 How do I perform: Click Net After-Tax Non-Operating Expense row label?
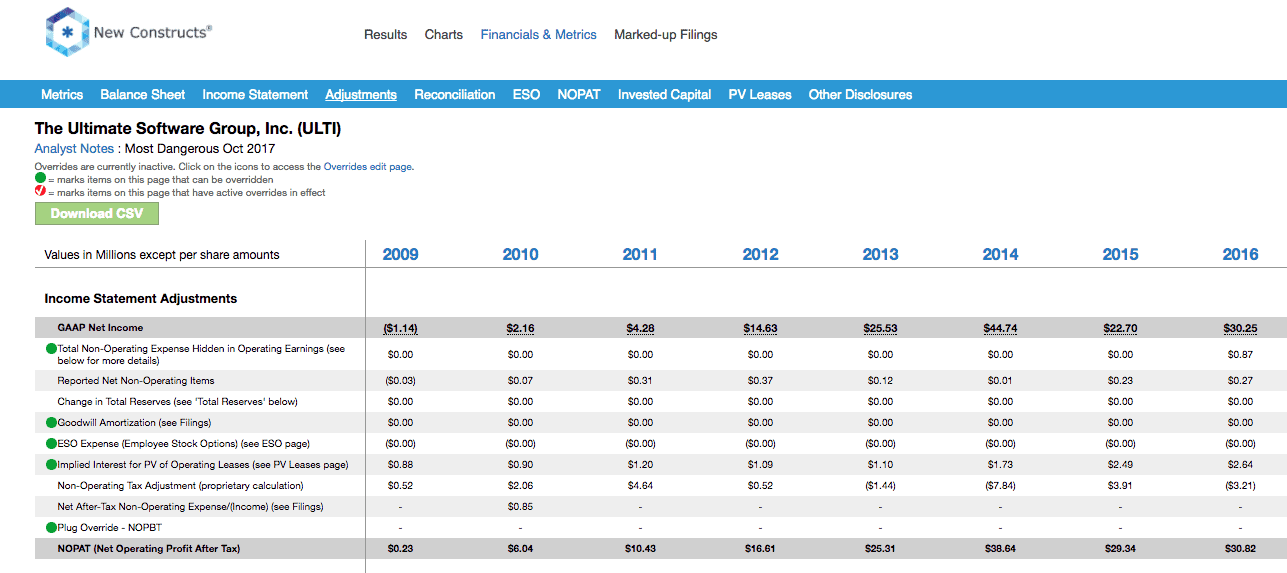coord(191,506)
